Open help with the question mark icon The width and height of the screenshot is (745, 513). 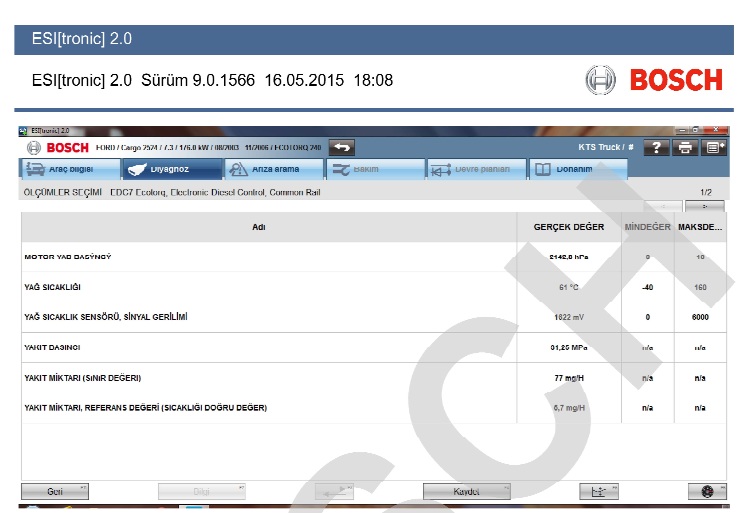[x=656, y=148]
